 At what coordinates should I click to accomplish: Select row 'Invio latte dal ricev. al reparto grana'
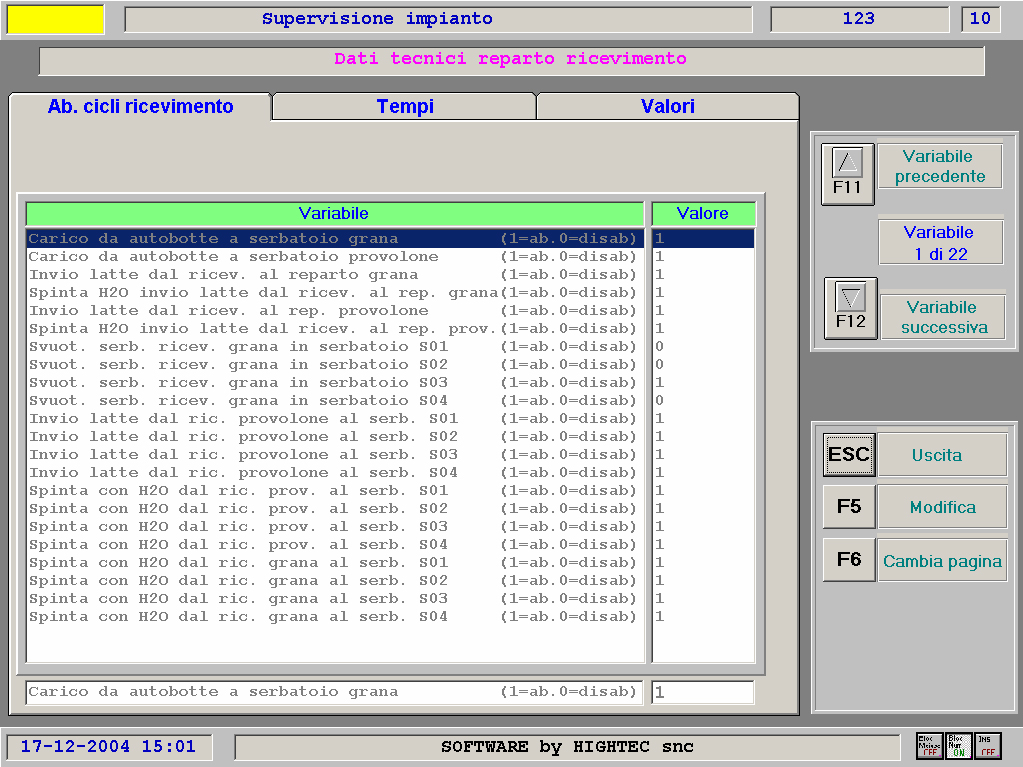coord(335,275)
